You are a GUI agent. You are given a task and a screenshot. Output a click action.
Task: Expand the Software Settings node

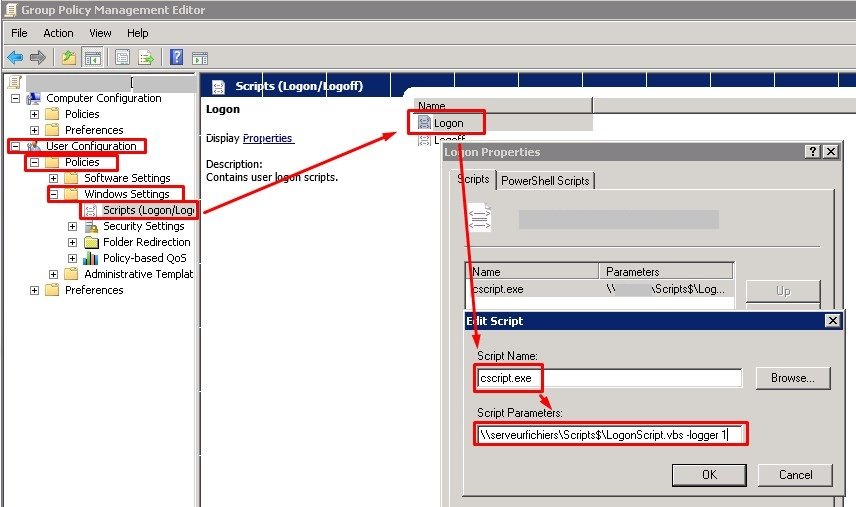53,178
